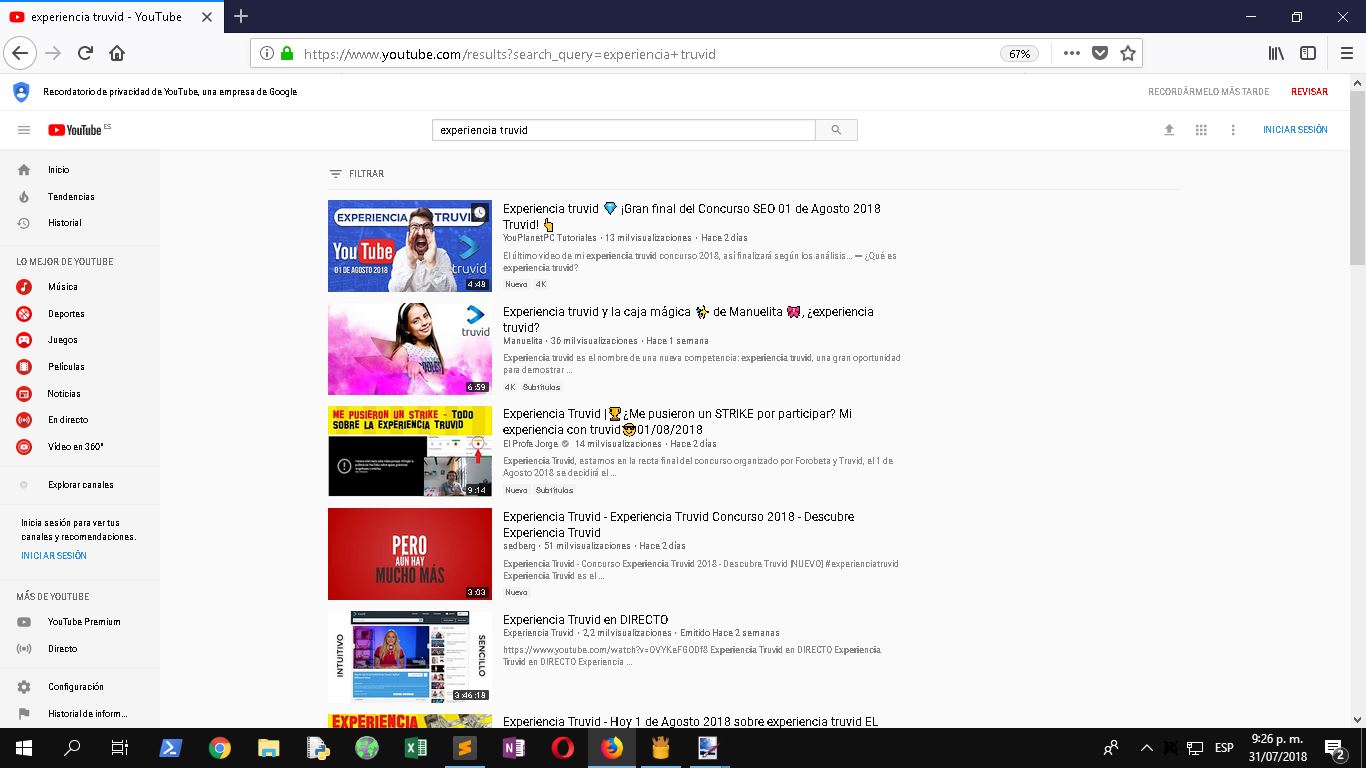Click inside the YouTube search box
This screenshot has height=768, width=1366.
point(624,130)
